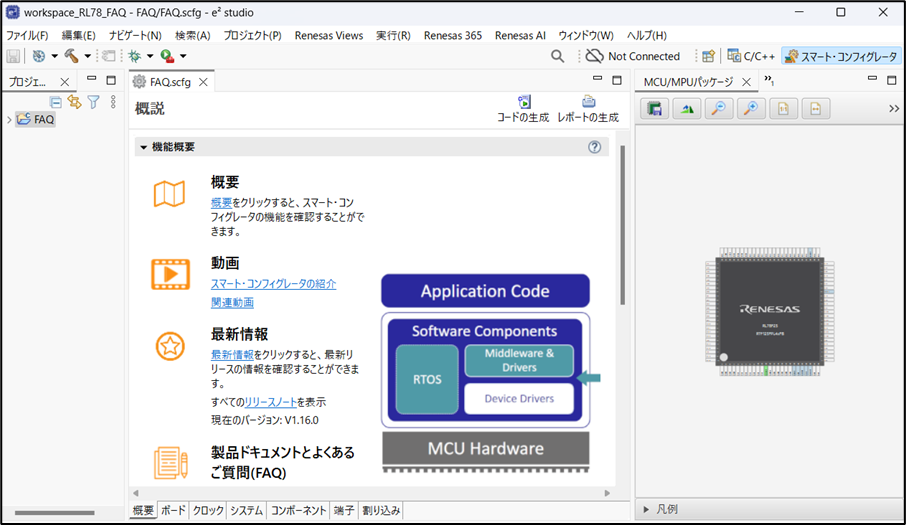
Task: Open the Build hammer dropdown arrow
Action: [x=87, y=56]
